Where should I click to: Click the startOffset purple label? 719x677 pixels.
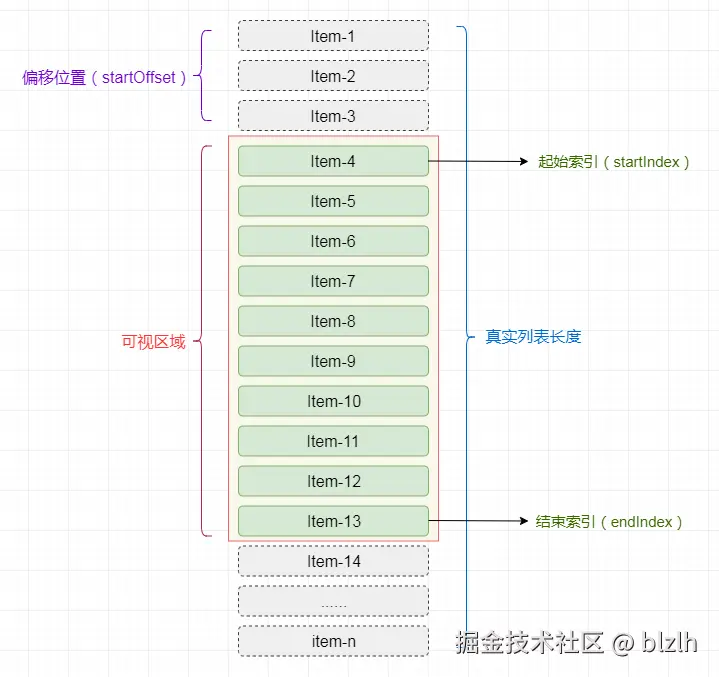[104, 78]
